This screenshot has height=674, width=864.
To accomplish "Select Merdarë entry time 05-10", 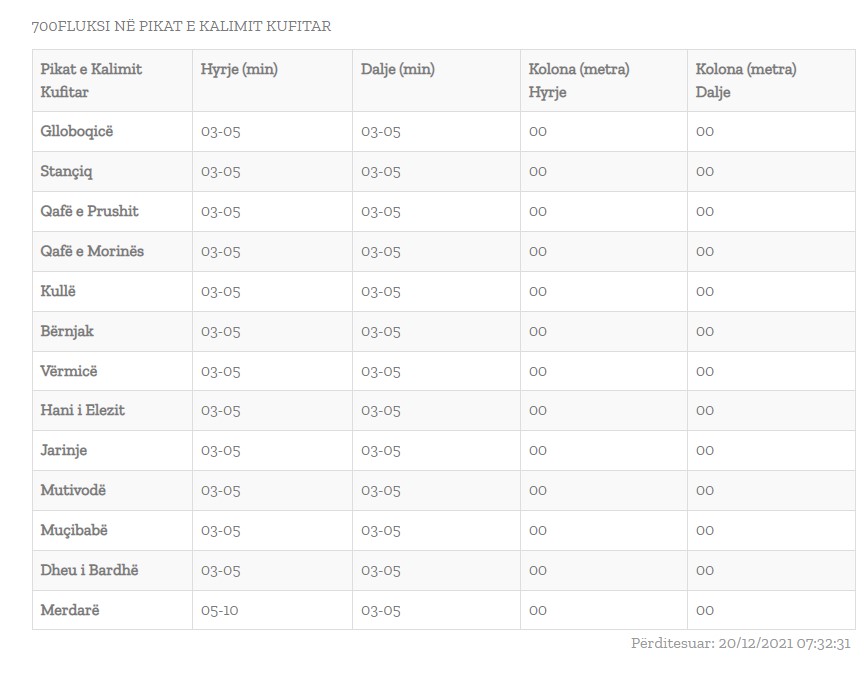I will [220, 611].
